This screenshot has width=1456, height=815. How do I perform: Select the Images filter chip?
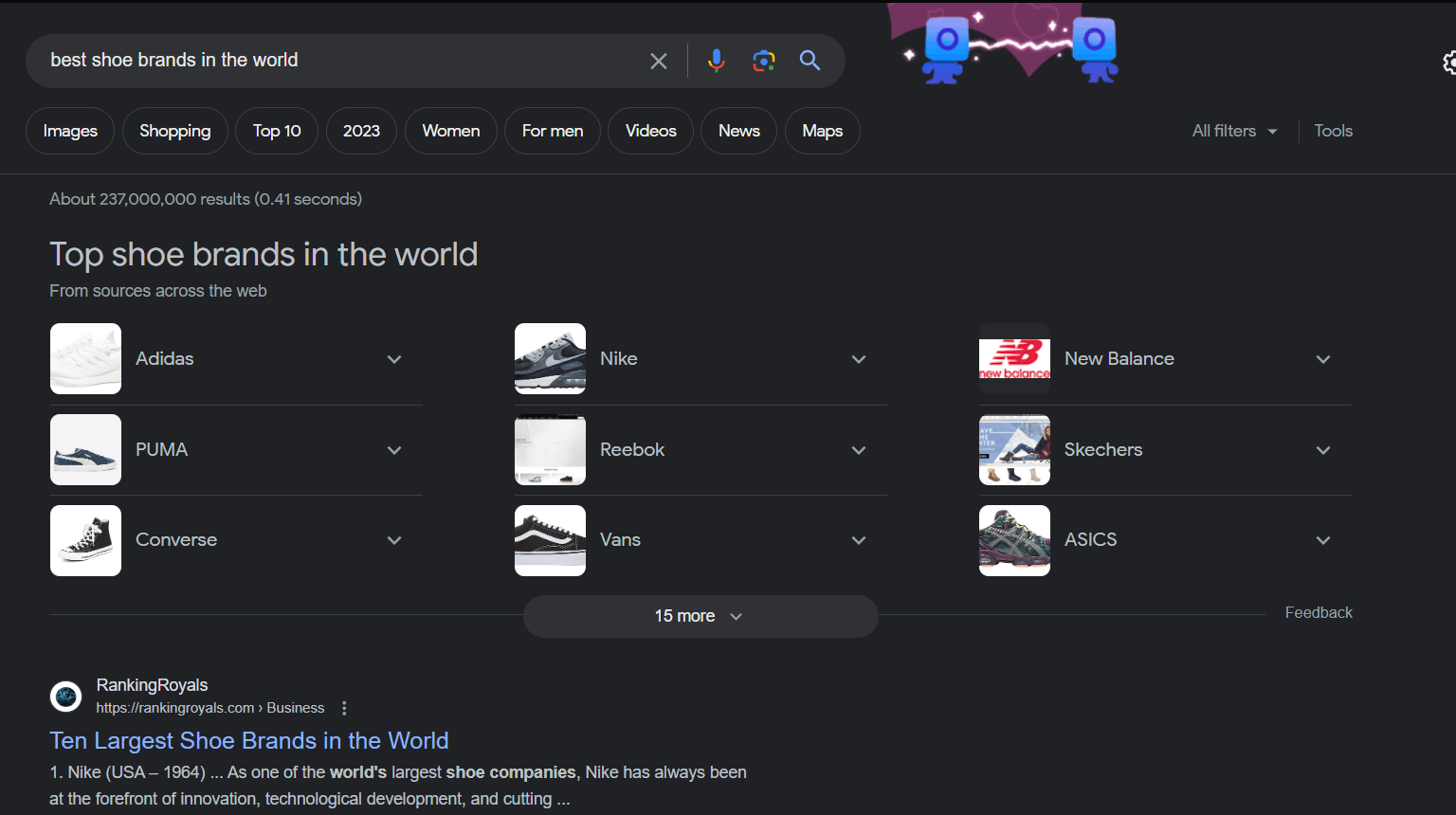[70, 131]
